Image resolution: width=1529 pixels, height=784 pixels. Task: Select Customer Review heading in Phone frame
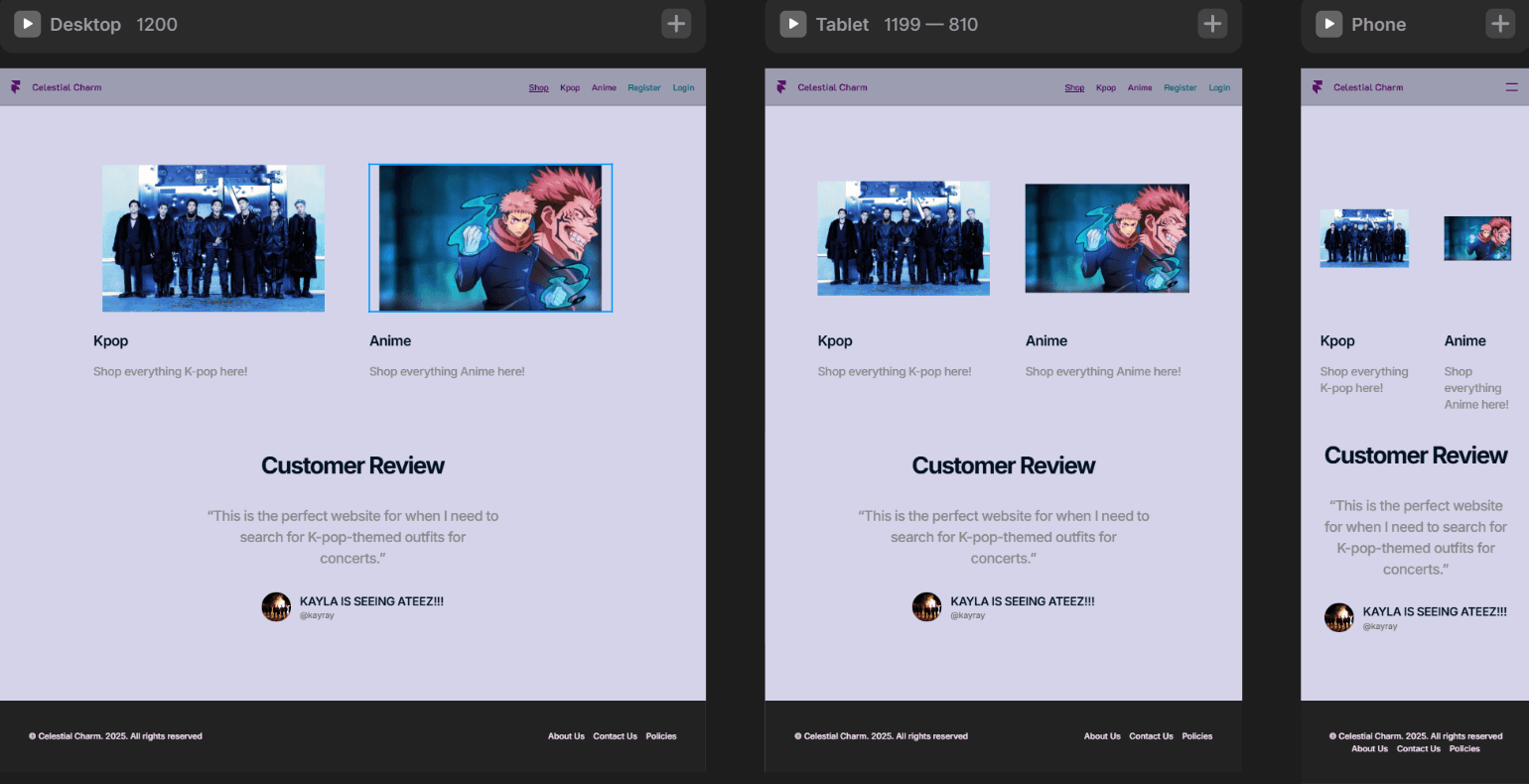1416,456
